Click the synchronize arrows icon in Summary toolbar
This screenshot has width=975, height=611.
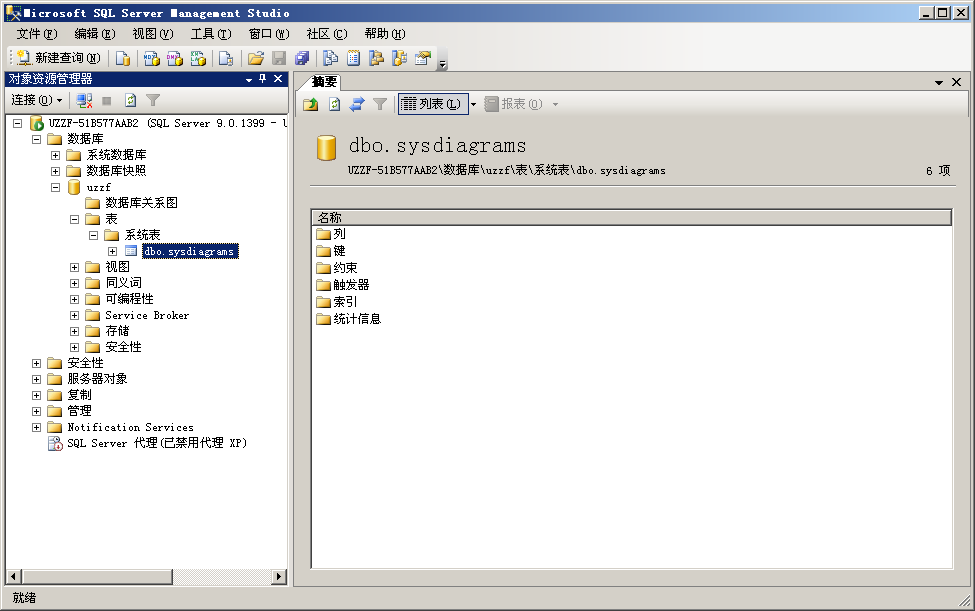357,104
